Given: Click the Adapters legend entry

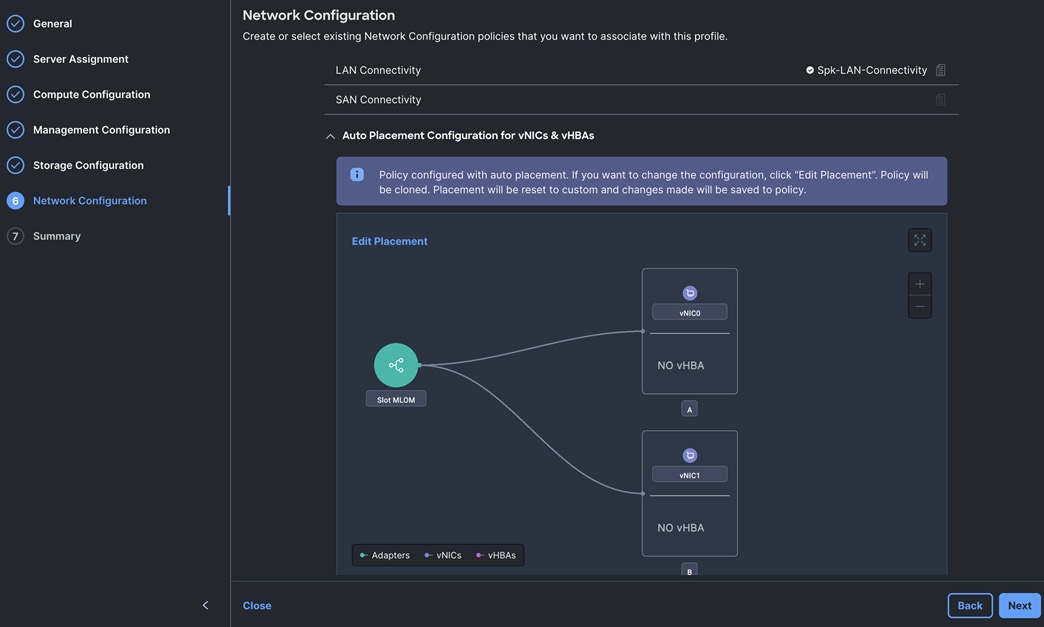Looking at the screenshot, I should (385, 555).
